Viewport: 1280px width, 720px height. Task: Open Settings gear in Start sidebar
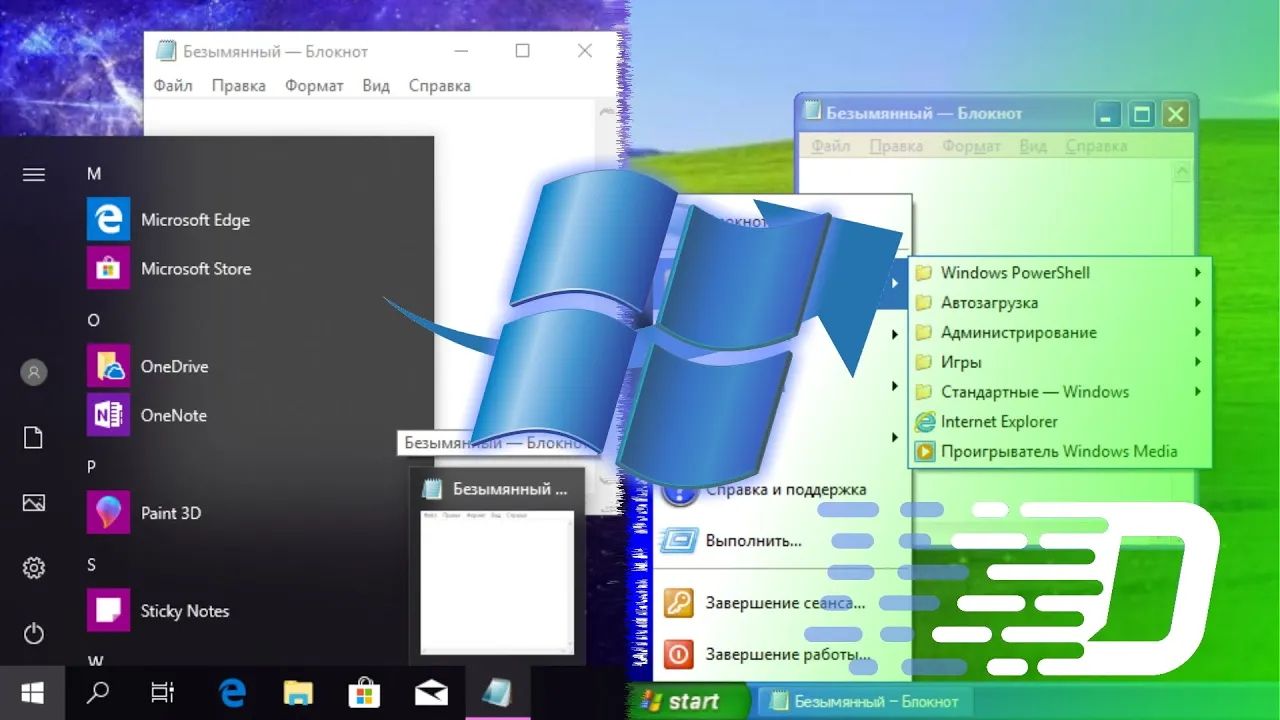pos(34,568)
